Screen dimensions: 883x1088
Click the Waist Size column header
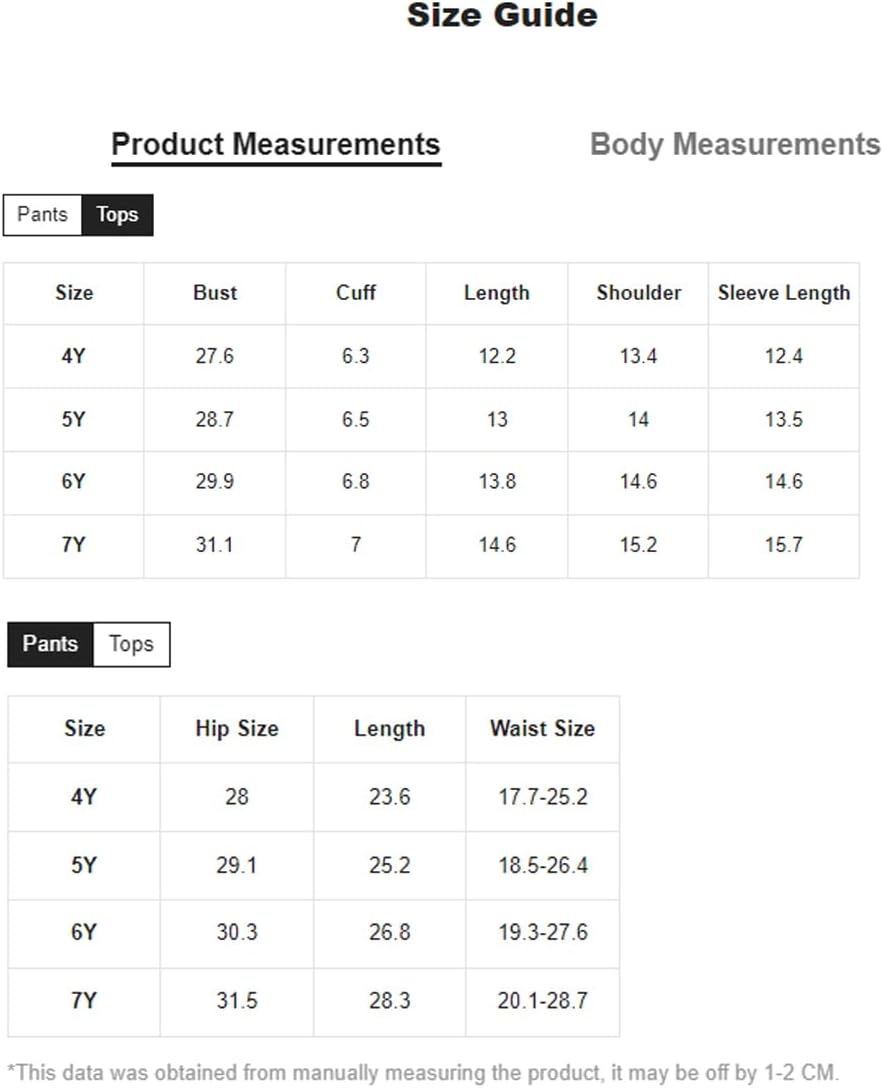coord(542,729)
